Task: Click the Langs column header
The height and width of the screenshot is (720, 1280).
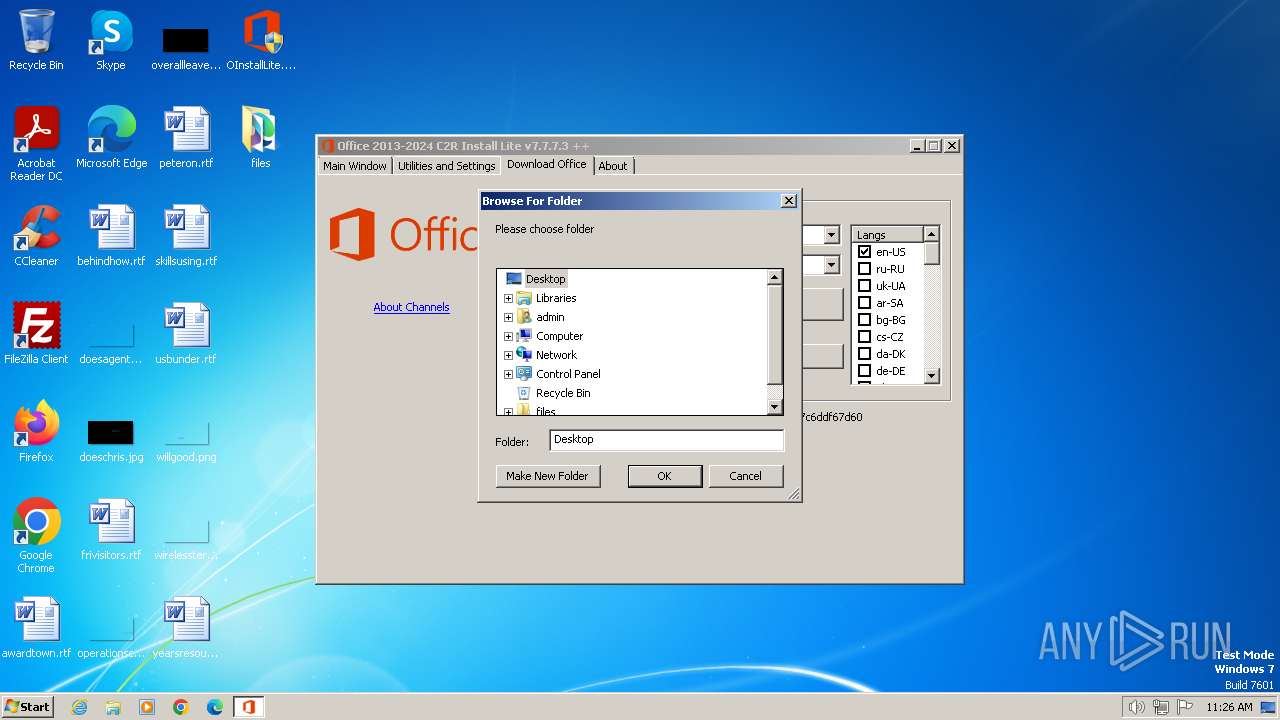Action: (887, 235)
